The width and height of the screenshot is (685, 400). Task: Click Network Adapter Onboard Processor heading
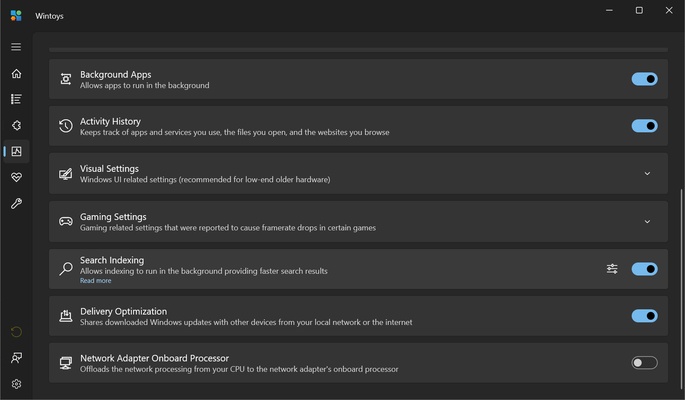coord(154,358)
